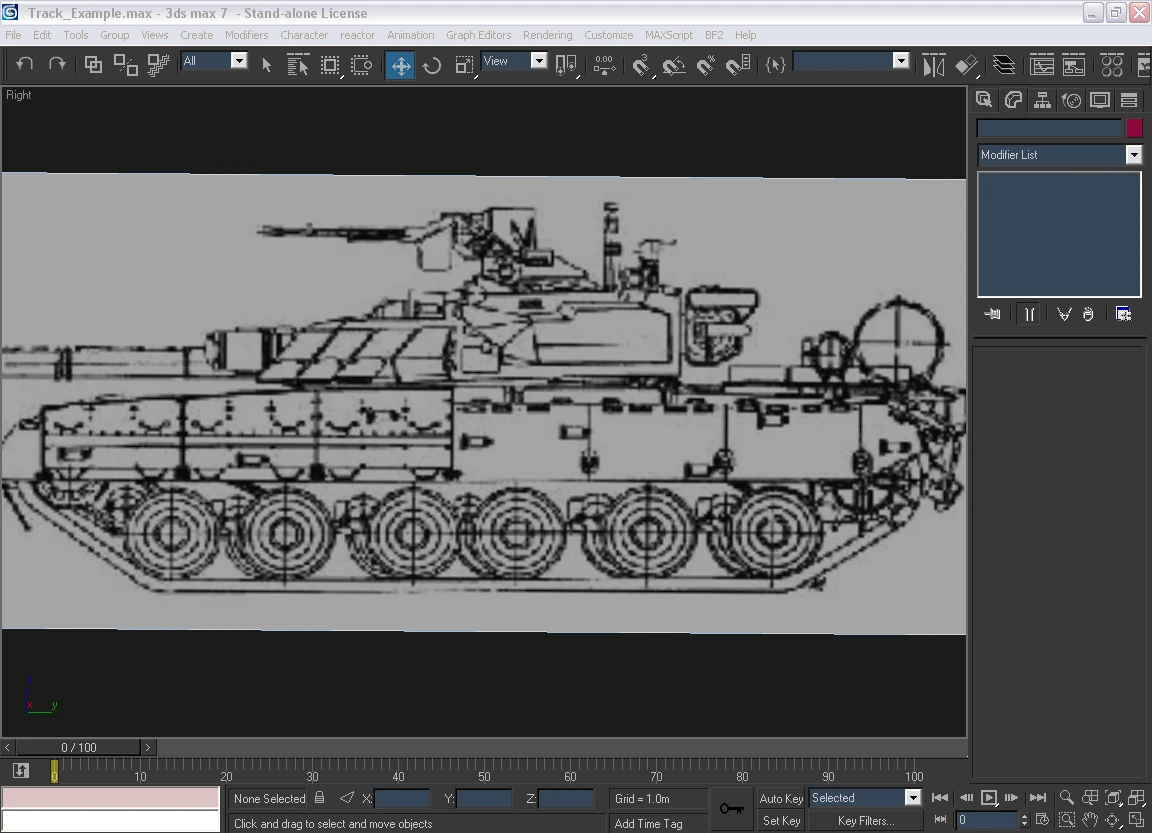Activate the Mirror tool

point(934,64)
